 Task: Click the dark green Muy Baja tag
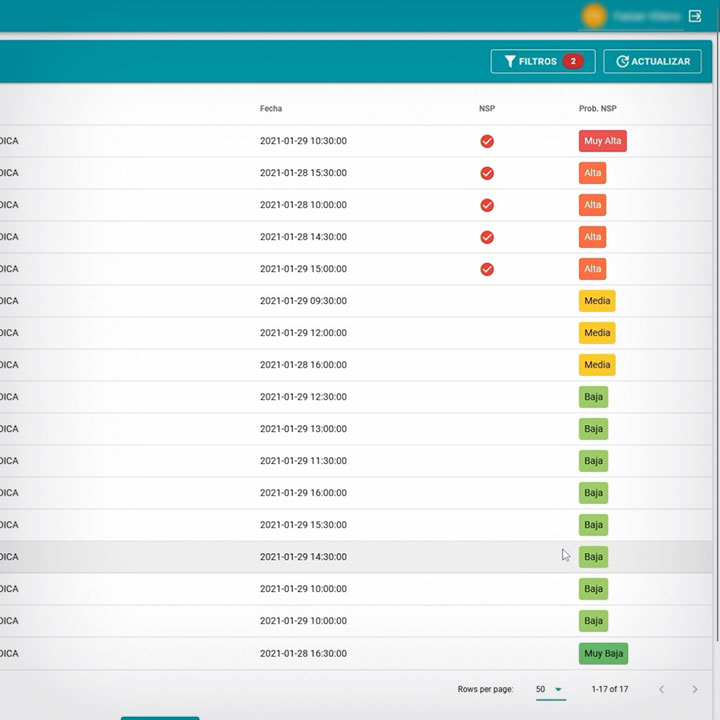coord(603,653)
